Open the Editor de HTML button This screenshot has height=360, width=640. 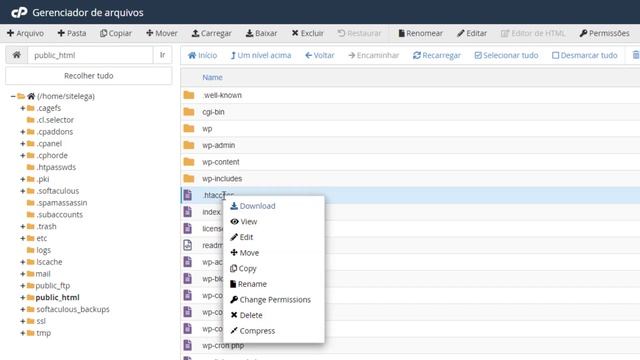tap(533, 33)
